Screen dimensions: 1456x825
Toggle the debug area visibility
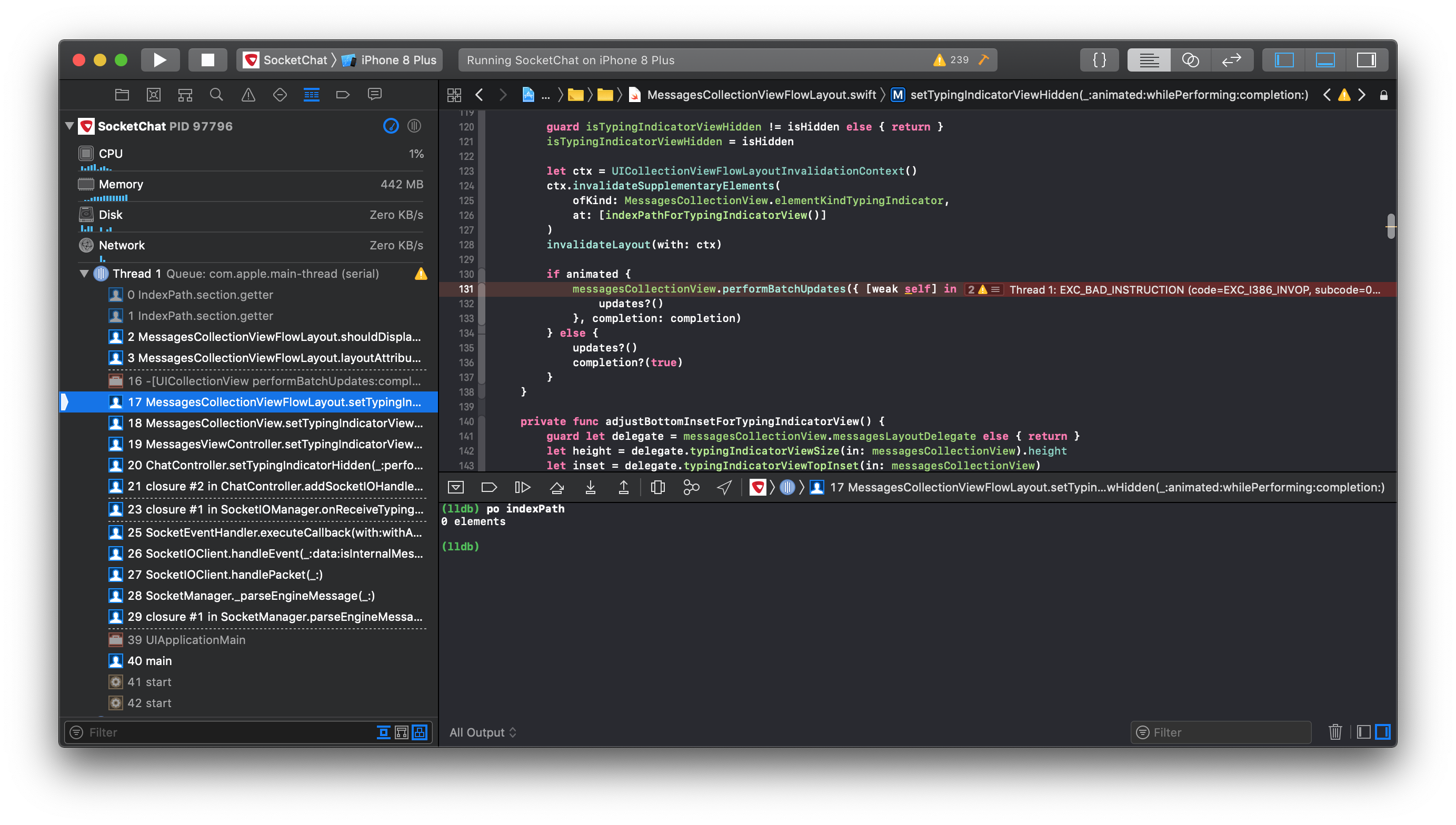(1324, 60)
